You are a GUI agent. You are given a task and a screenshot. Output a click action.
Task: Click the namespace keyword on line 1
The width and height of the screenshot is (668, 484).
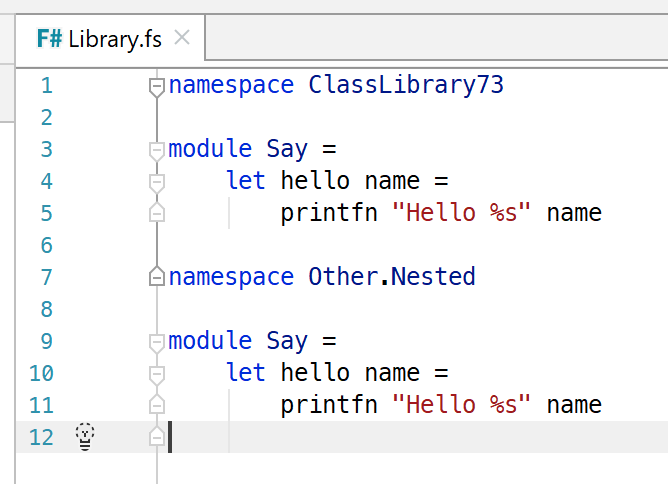click(x=231, y=86)
